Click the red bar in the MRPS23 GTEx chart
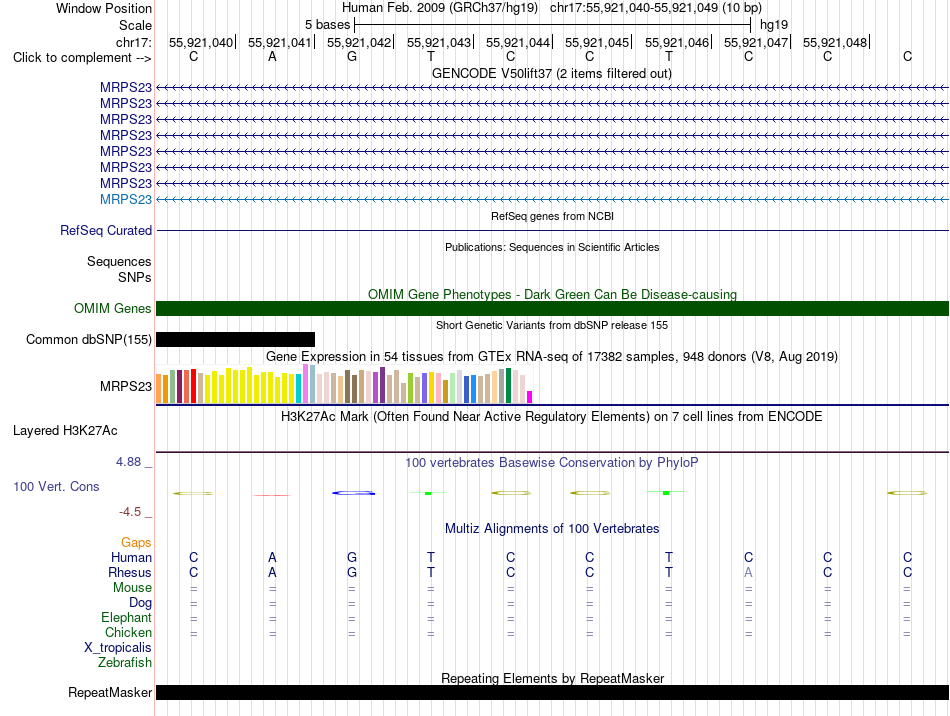 [193, 386]
